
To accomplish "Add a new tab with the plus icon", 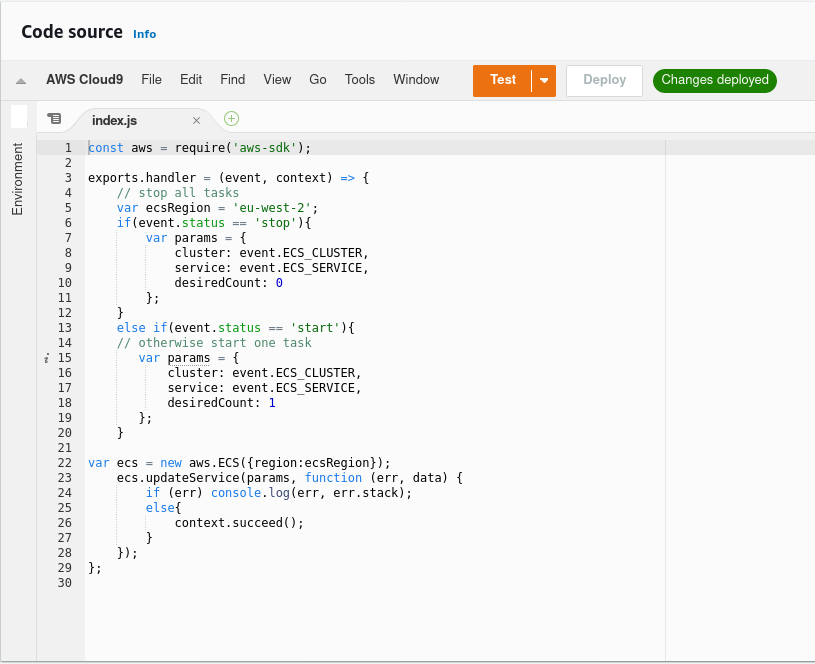I will [x=232, y=118].
